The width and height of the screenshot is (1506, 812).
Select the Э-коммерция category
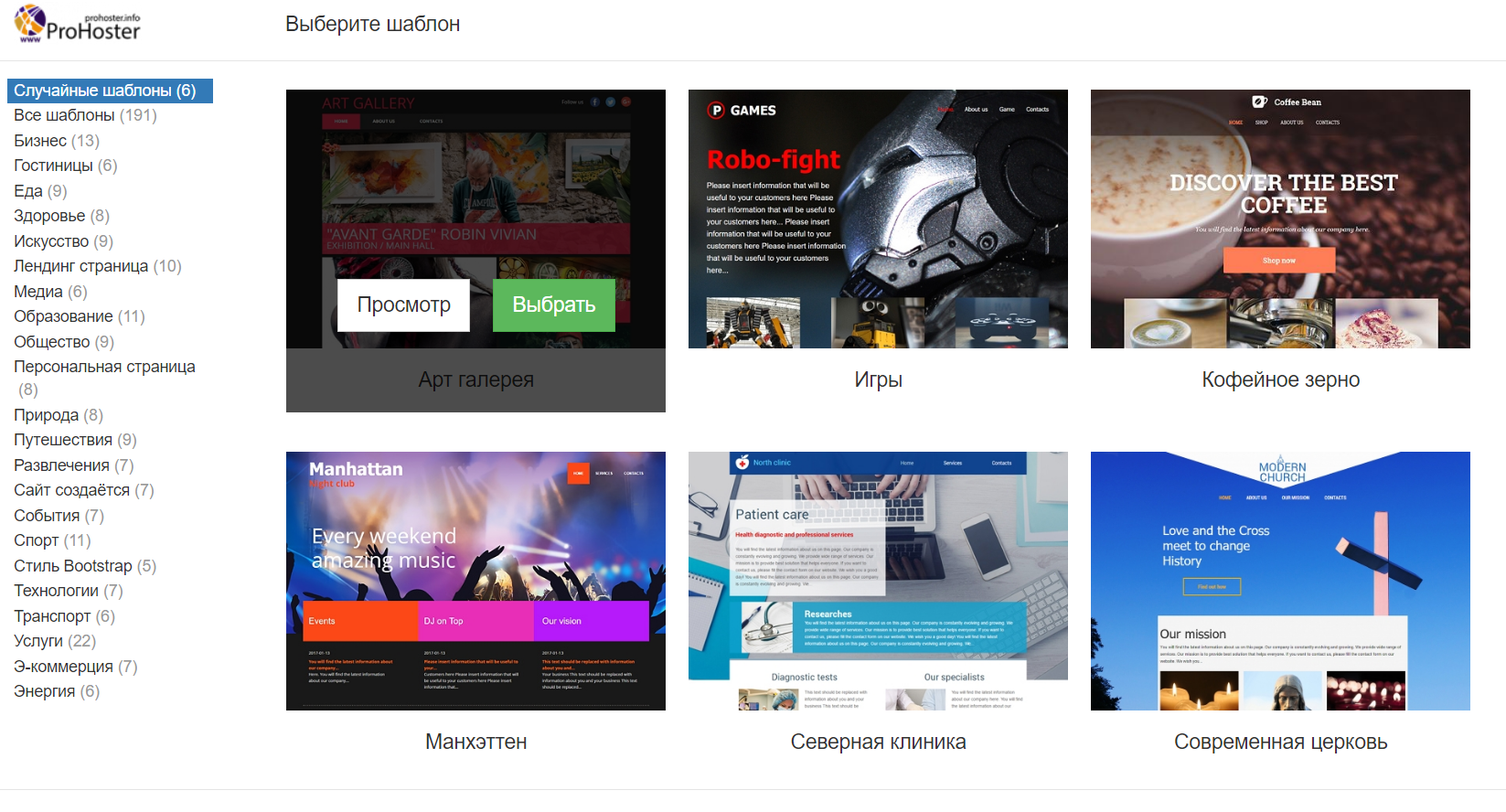[x=75, y=667]
